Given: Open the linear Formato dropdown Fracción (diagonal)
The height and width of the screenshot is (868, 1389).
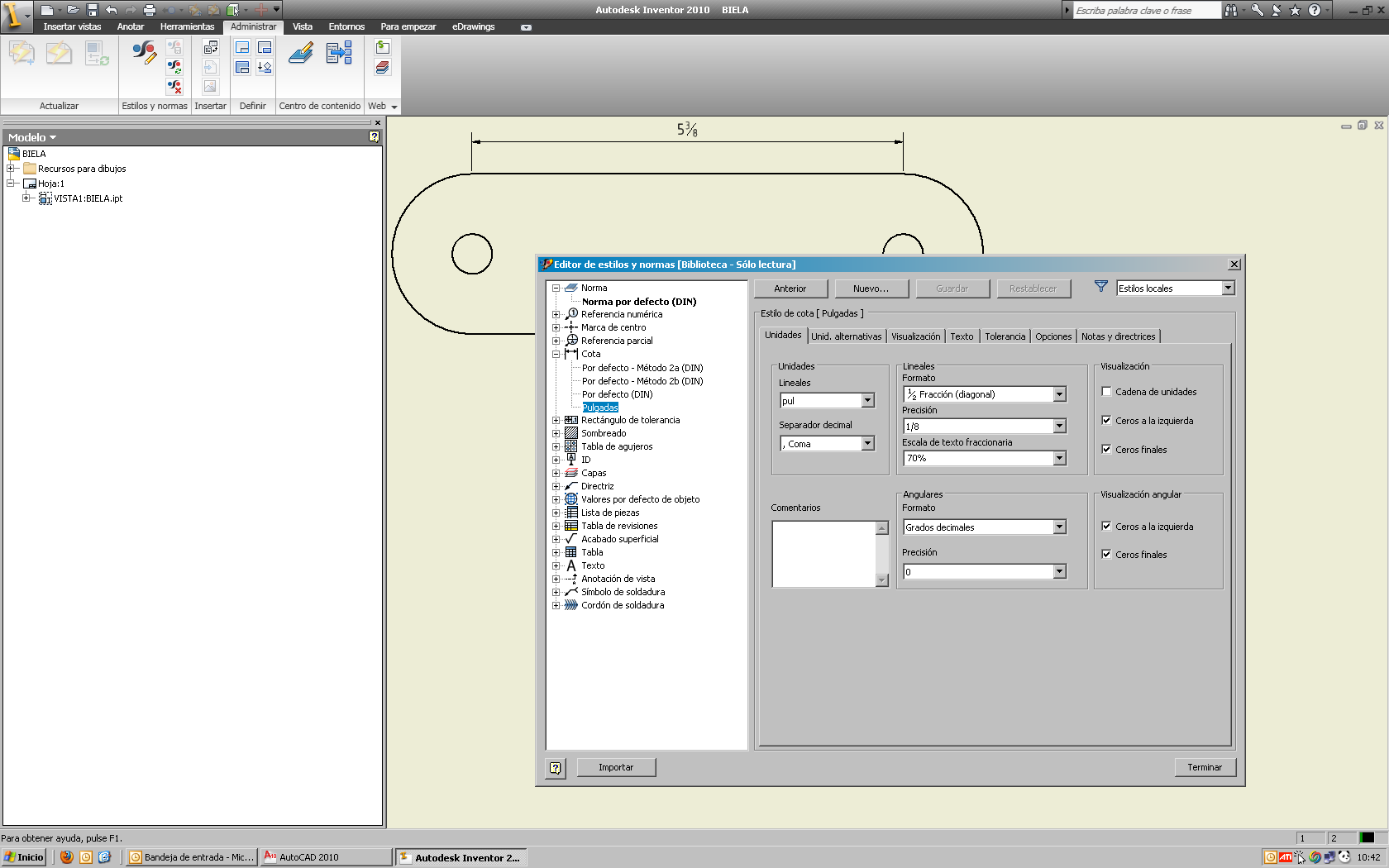Looking at the screenshot, I should pyautogui.click(x=1060, y=394).
